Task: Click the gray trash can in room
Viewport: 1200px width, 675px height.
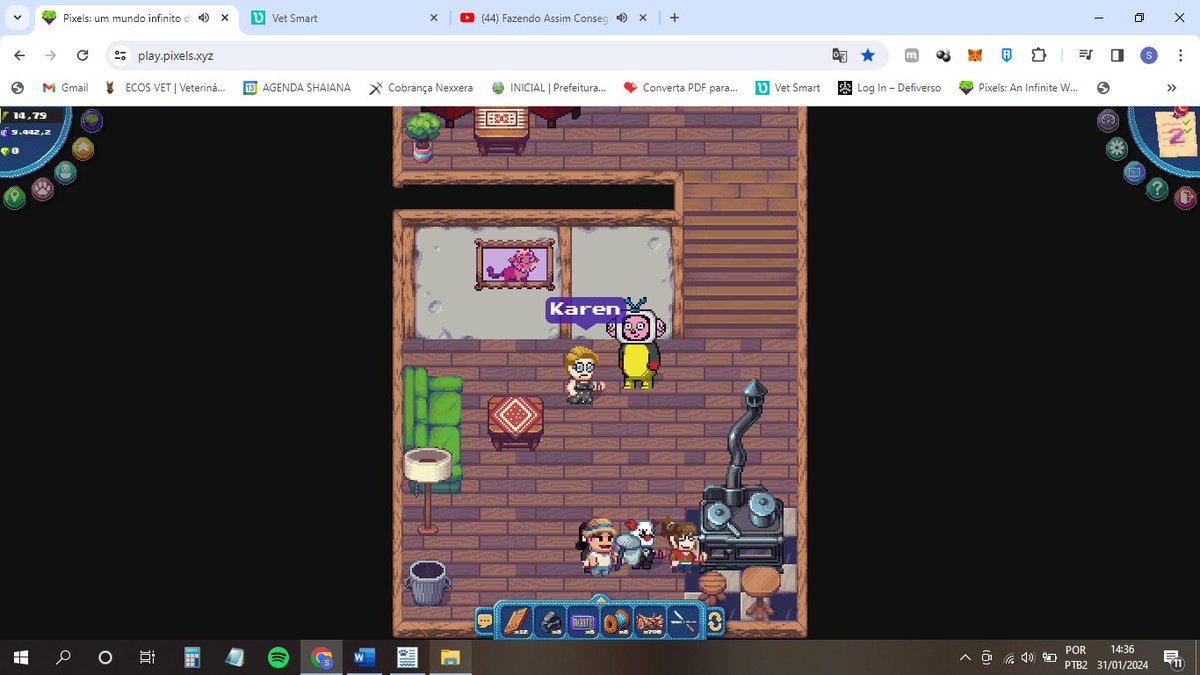Action: [x=427, y=582]
